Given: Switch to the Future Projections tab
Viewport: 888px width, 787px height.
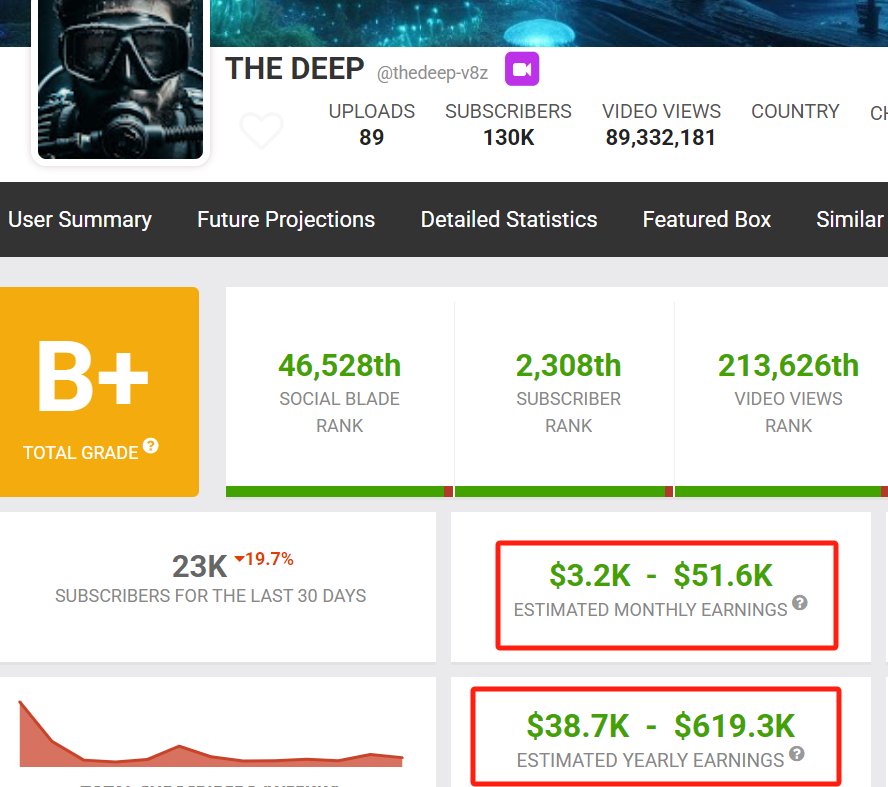Looking at the screenshot, I should tap(286, 220).
